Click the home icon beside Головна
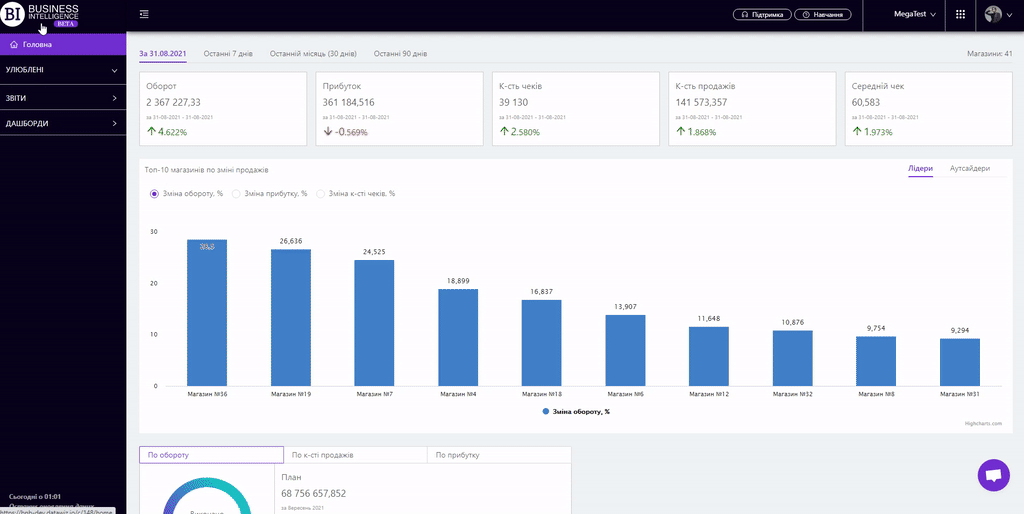Screen dimensions: 1024x516 coord(14,45)
